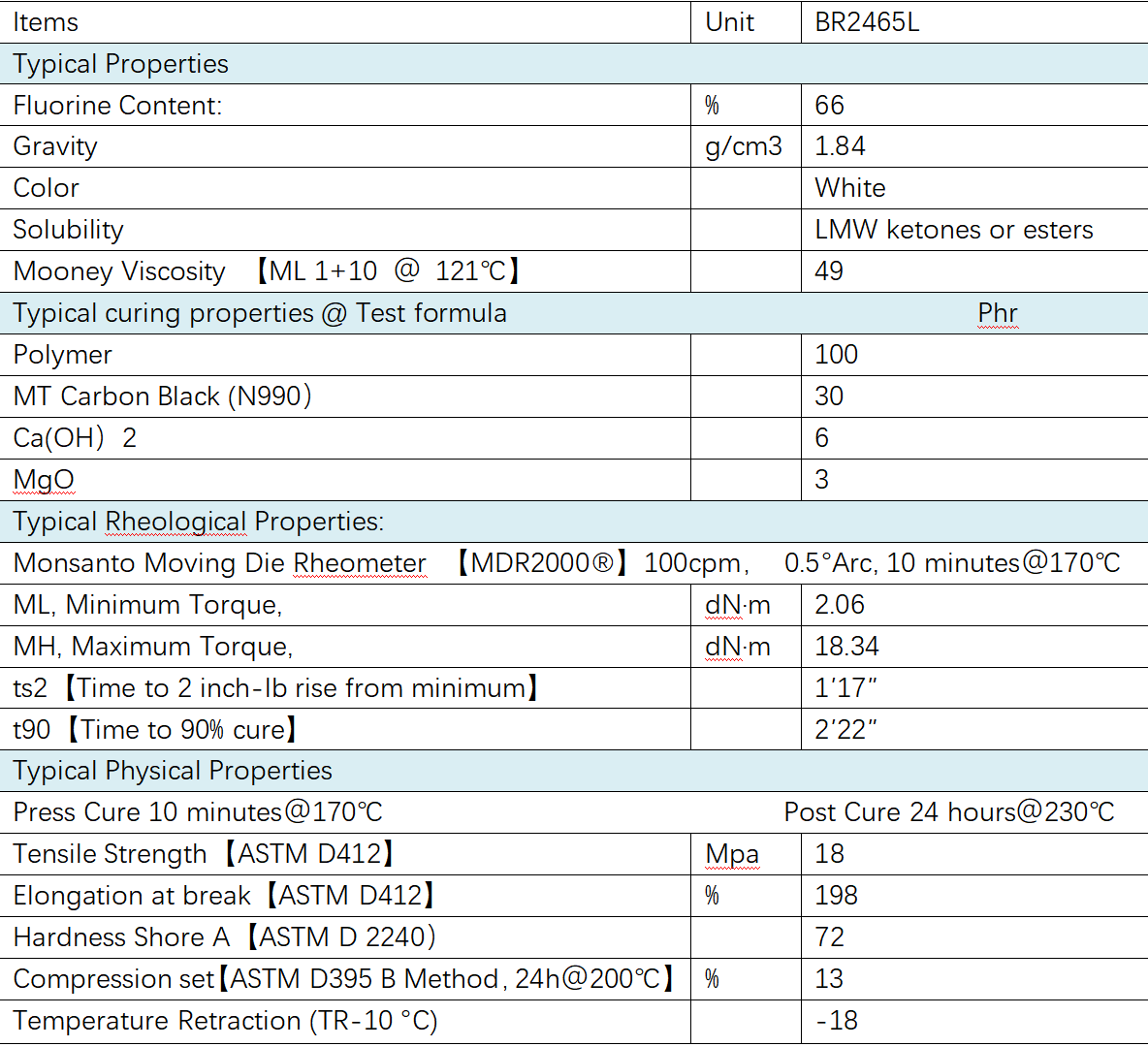Select the Fluorine Content row label
Image resolution: width=1148 pixels, height=1047 pixels.
(117, 105)
